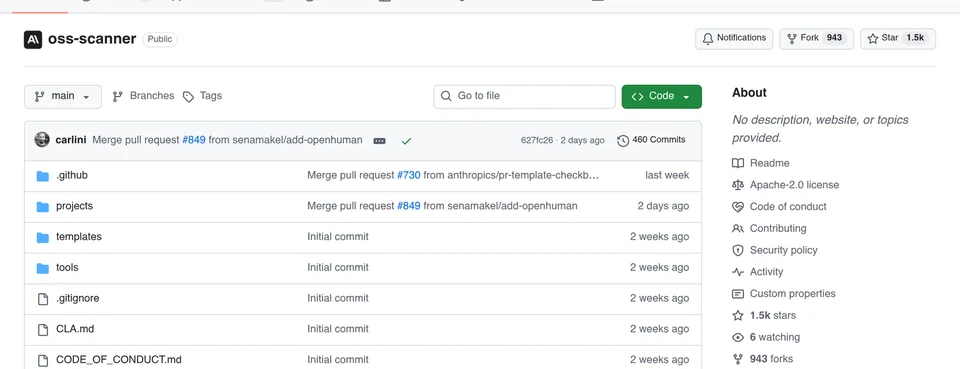Click the Notifications bell button
This screenshot has height=369, width=960.
(x=734, y=38)
